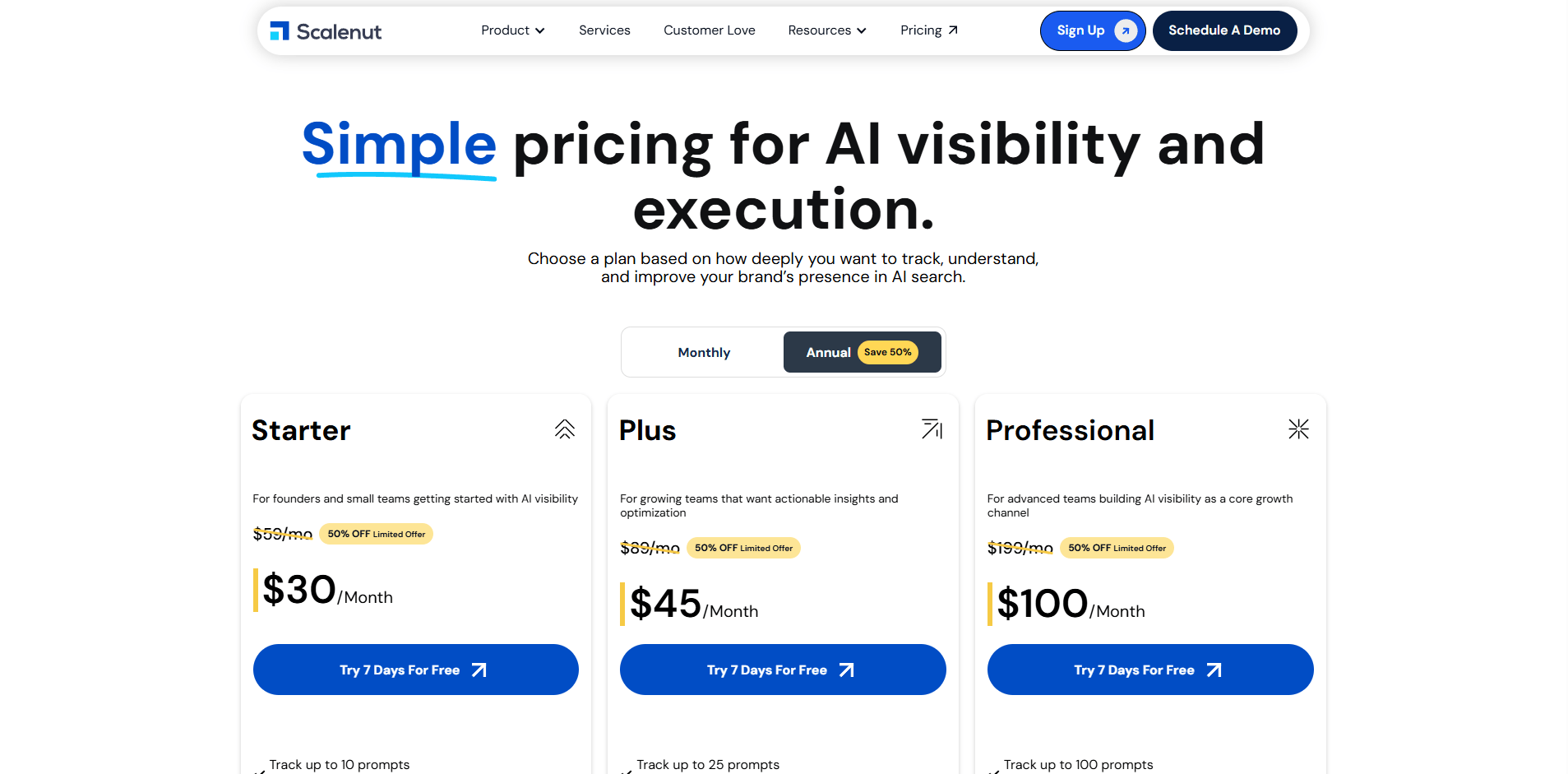Click the Starter 50% OFF Limited Offer badge
The width and height of the screenshot is (1568, 774).
point(376,535)
